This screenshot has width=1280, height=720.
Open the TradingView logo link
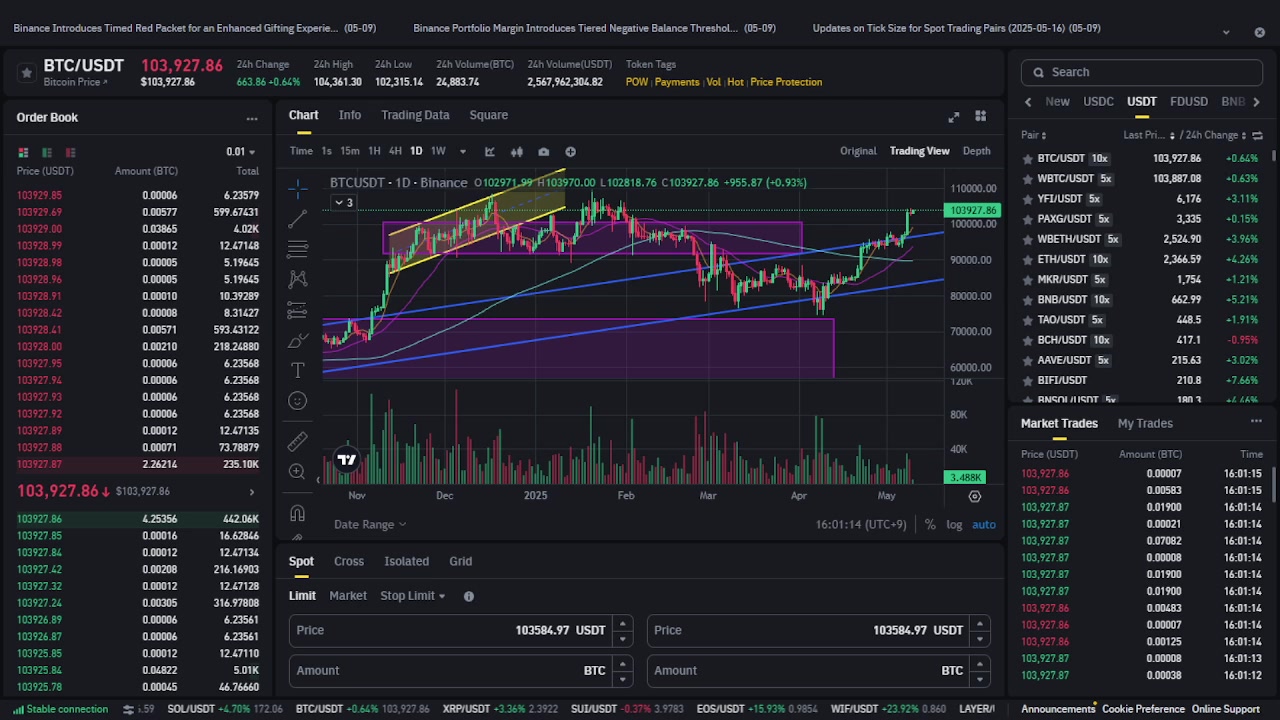point(346,460)
